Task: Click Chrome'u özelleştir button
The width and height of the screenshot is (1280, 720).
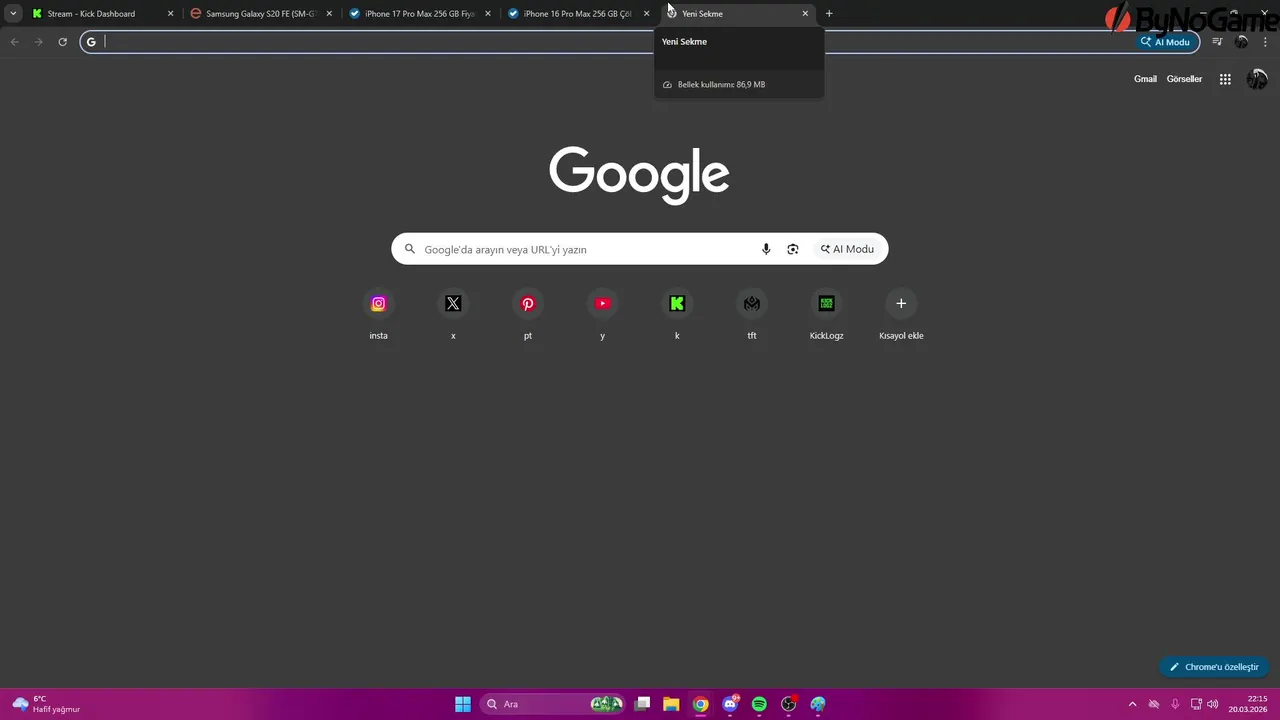Action: point(1214,667)
